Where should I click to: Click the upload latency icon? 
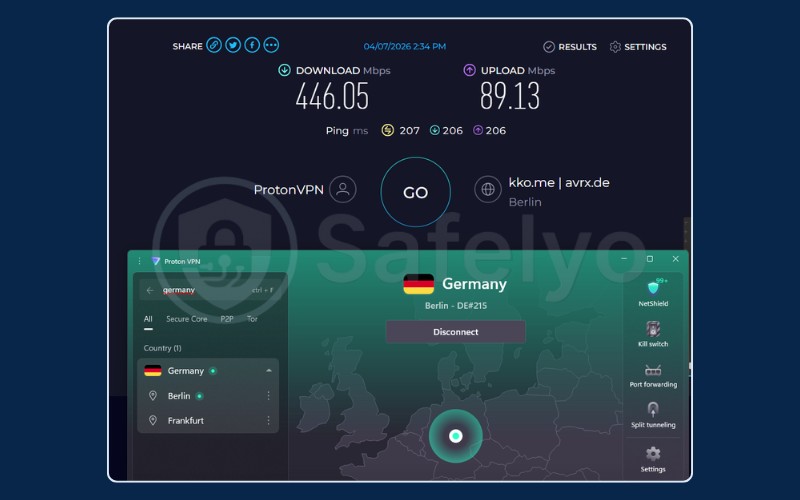coord(478,130)
